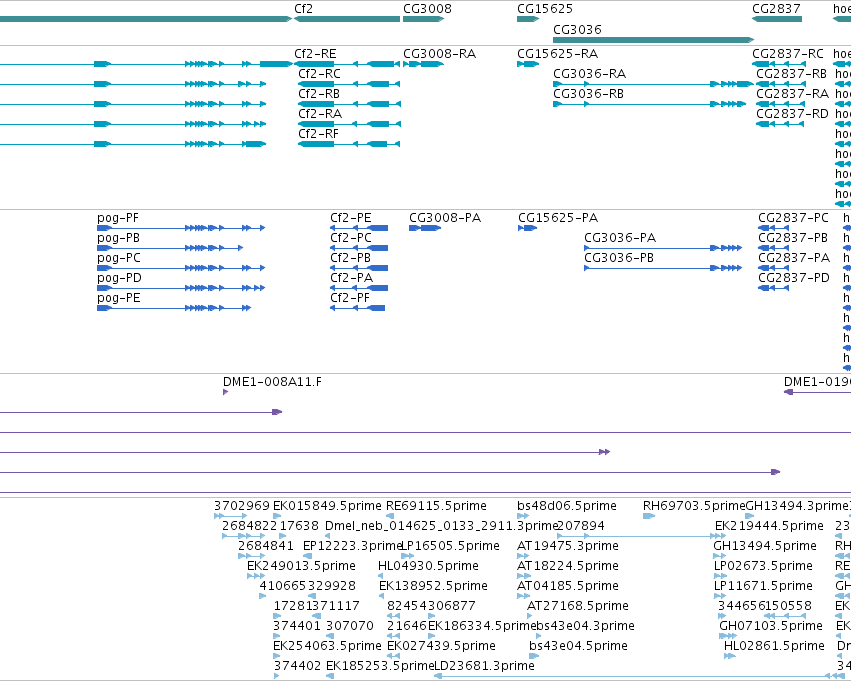Click the pog-PB protein label
The width and height of the screenshot is (851, 681).
pyautogui.click(x=118, y=238)
